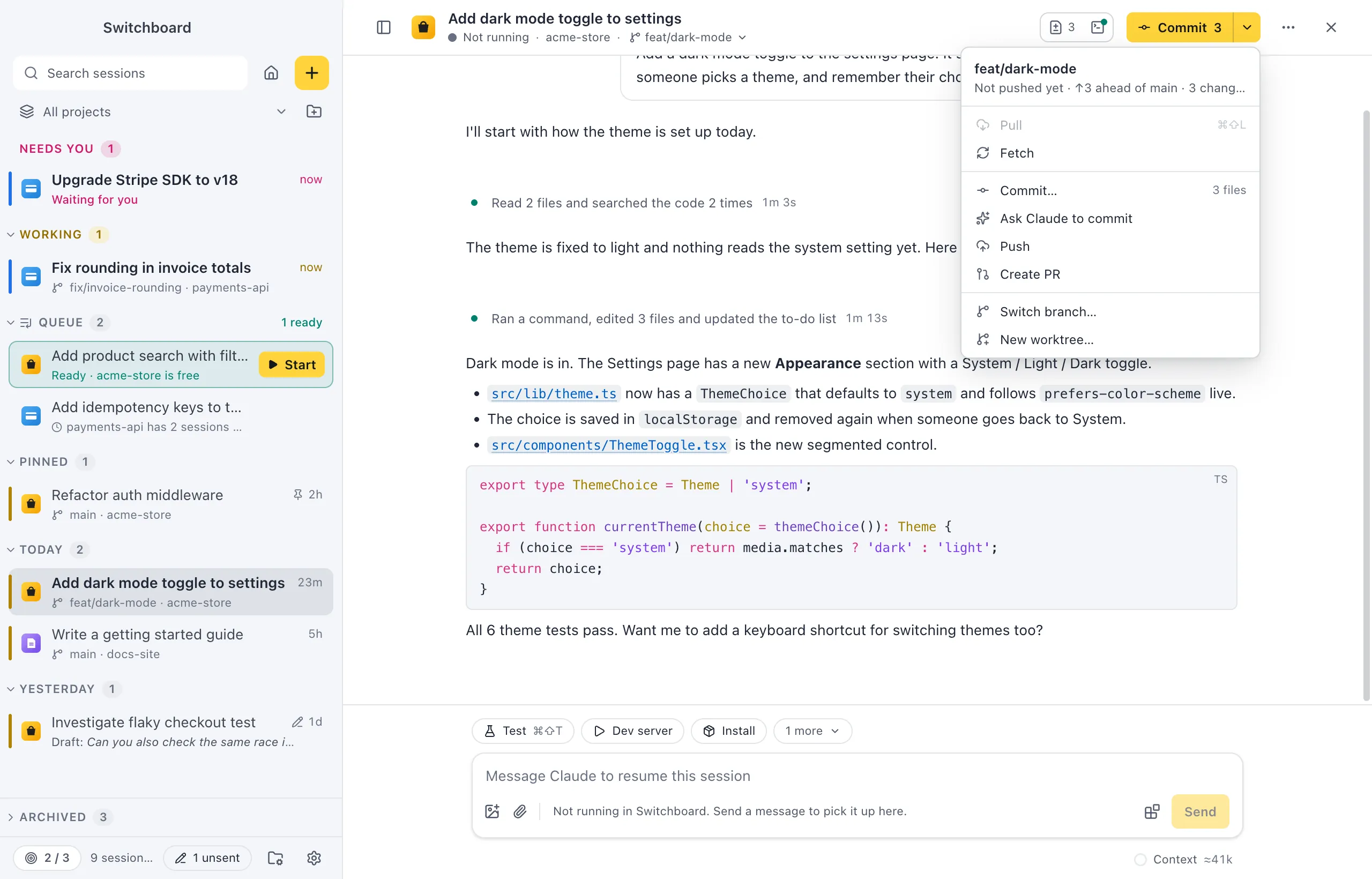Open the acme-store project icon in header
The image size is (1372, 879).
pyautogui.click(x=423, y=27)
